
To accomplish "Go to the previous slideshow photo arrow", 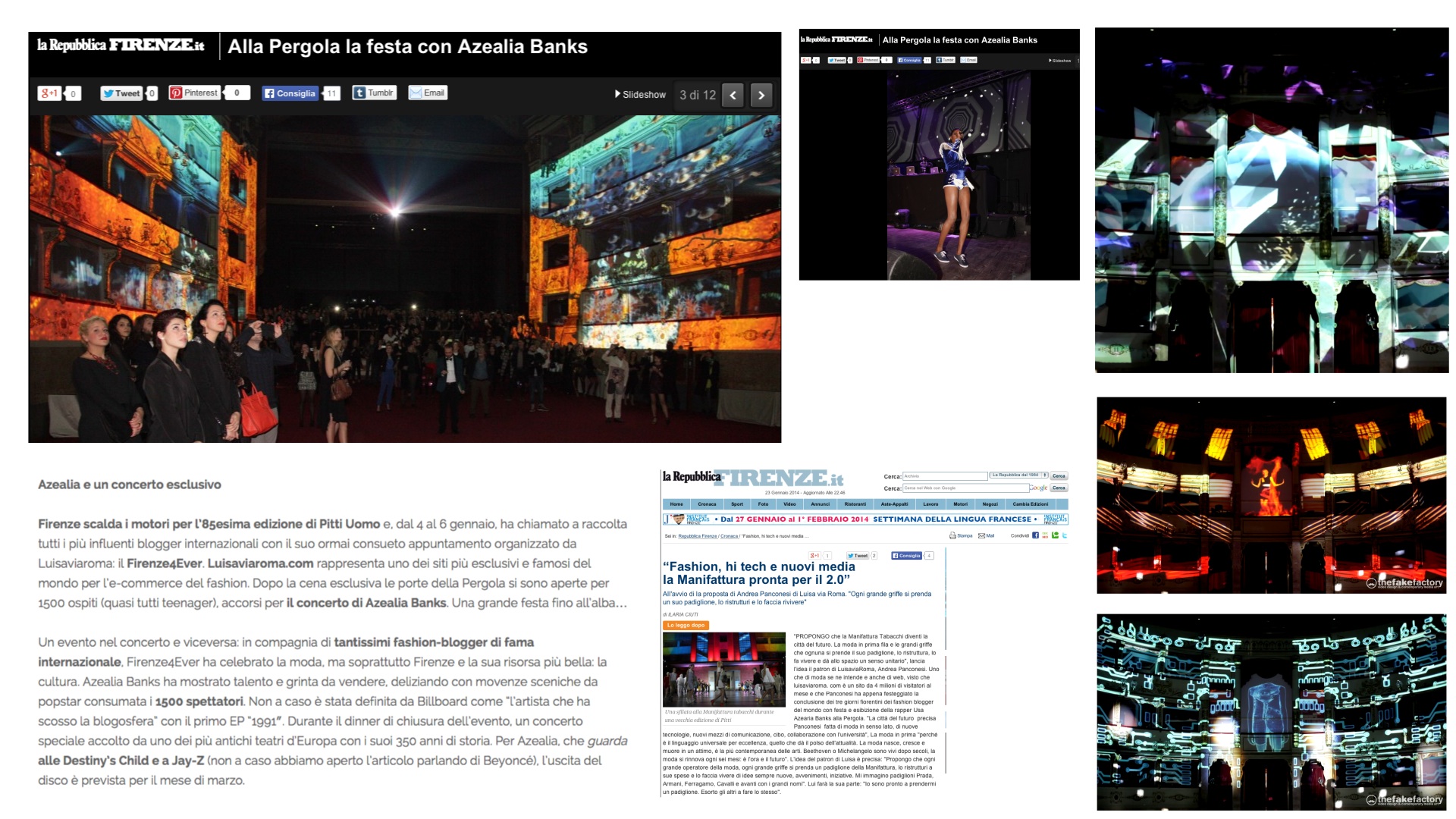I will pos(733,95).
